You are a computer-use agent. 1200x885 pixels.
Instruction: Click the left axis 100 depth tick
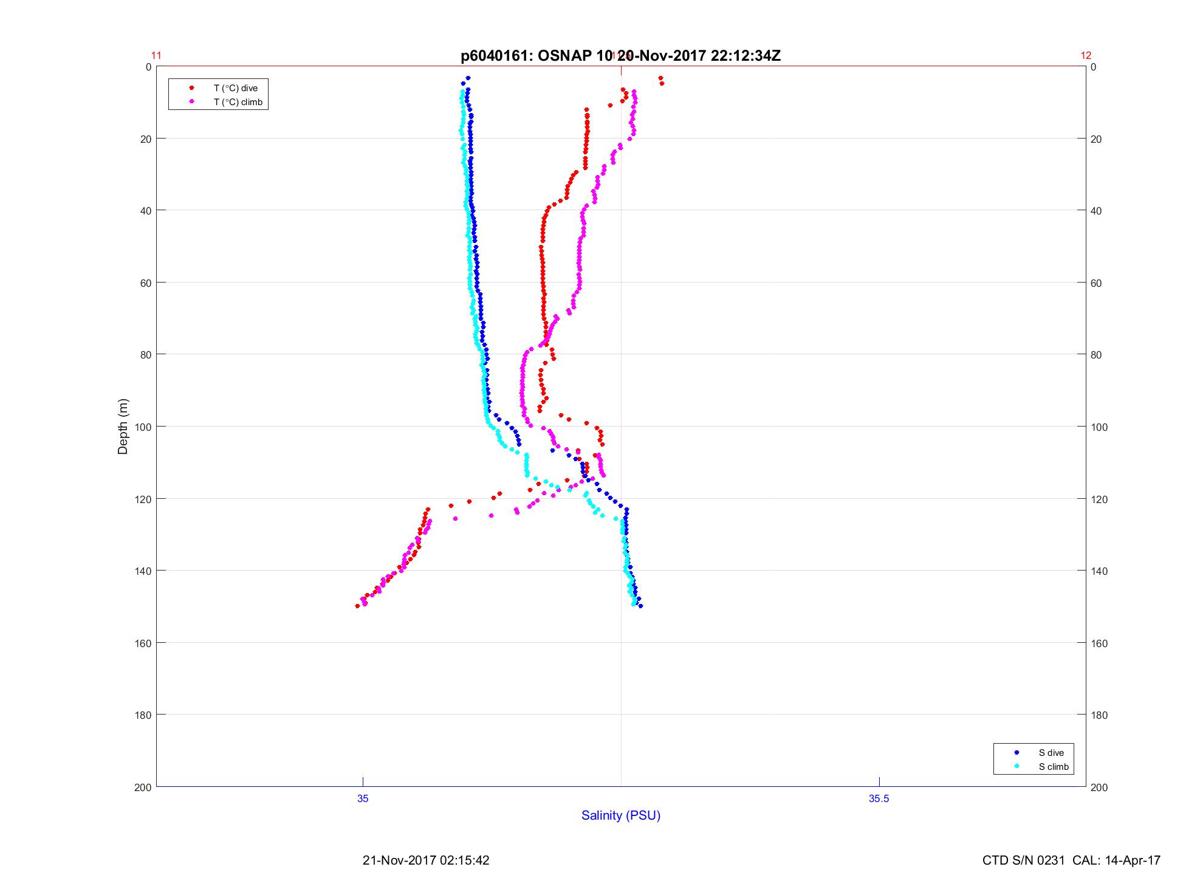coord(143,427)
